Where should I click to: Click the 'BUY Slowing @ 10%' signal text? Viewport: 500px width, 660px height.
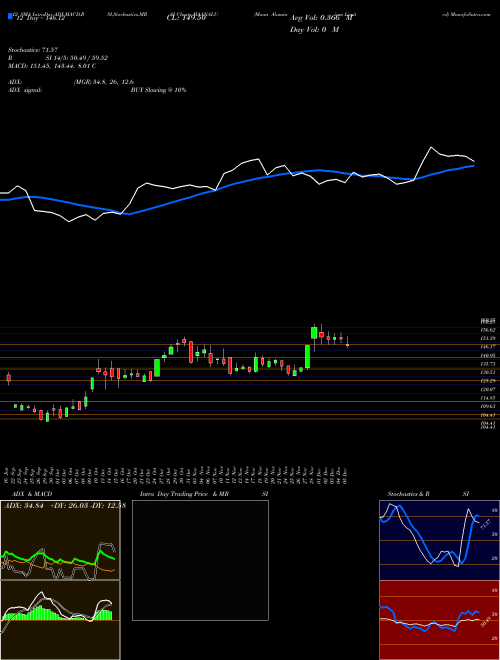coord(158,90)
